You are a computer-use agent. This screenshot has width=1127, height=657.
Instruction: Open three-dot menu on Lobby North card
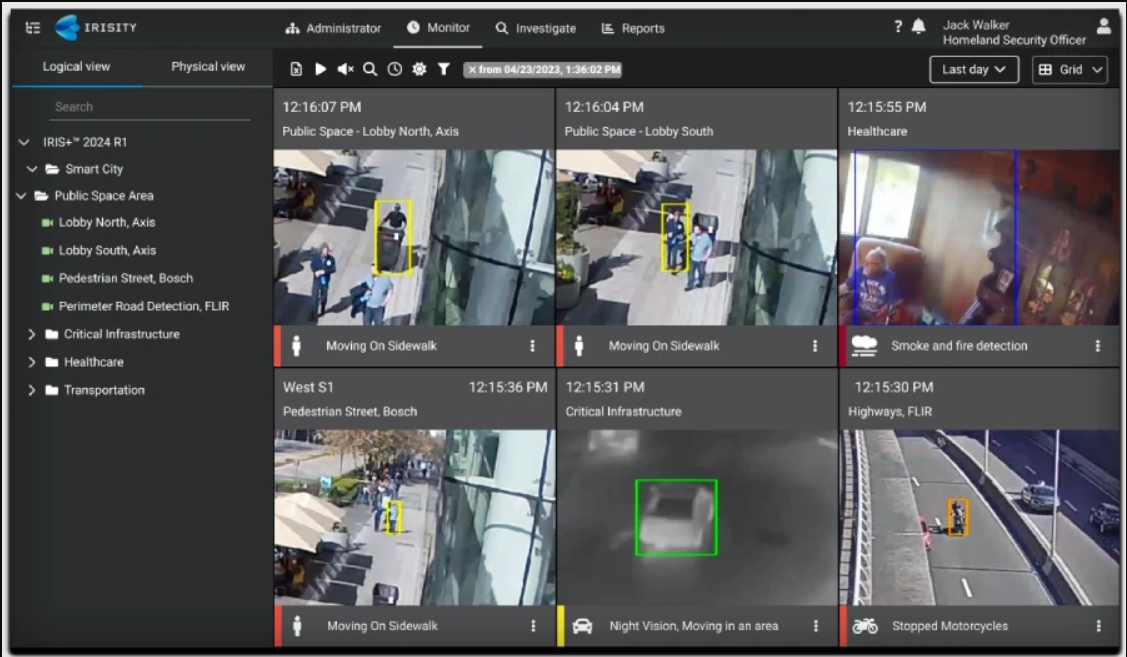(x=533, y=346)
